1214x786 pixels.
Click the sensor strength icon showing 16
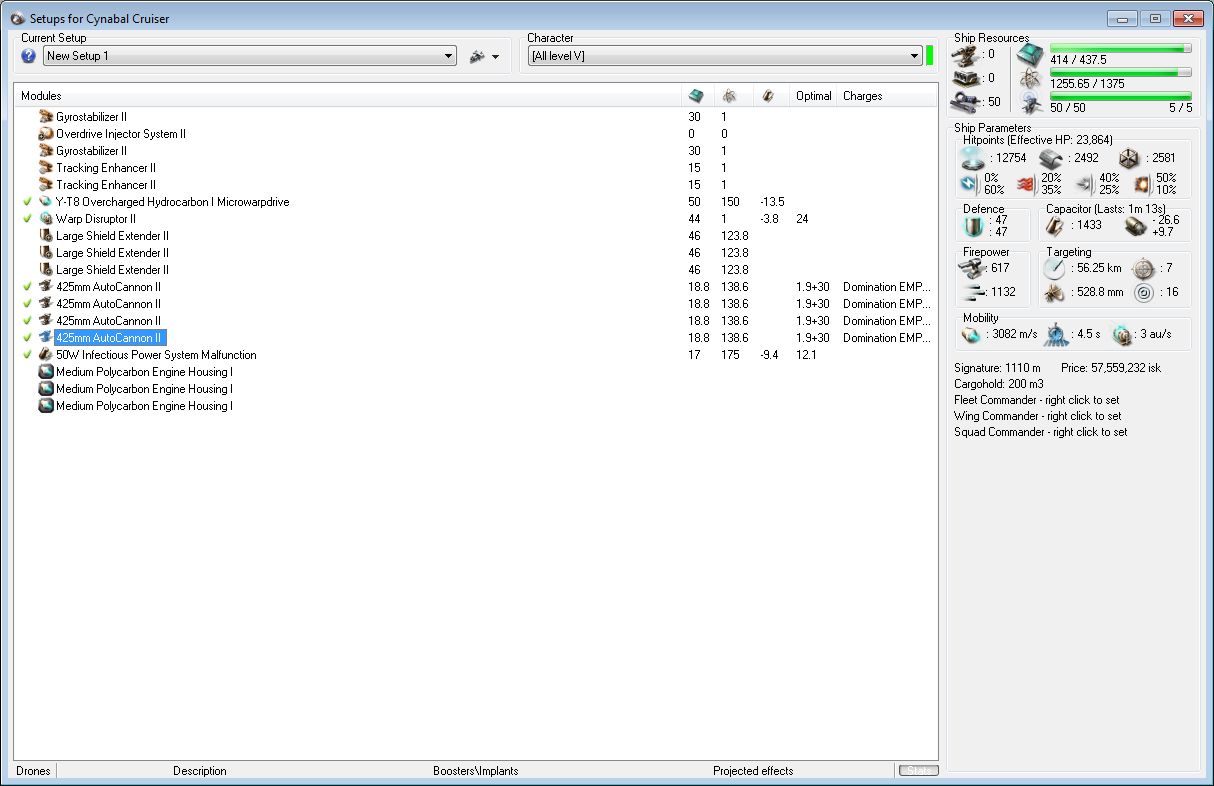point(1142,293)
